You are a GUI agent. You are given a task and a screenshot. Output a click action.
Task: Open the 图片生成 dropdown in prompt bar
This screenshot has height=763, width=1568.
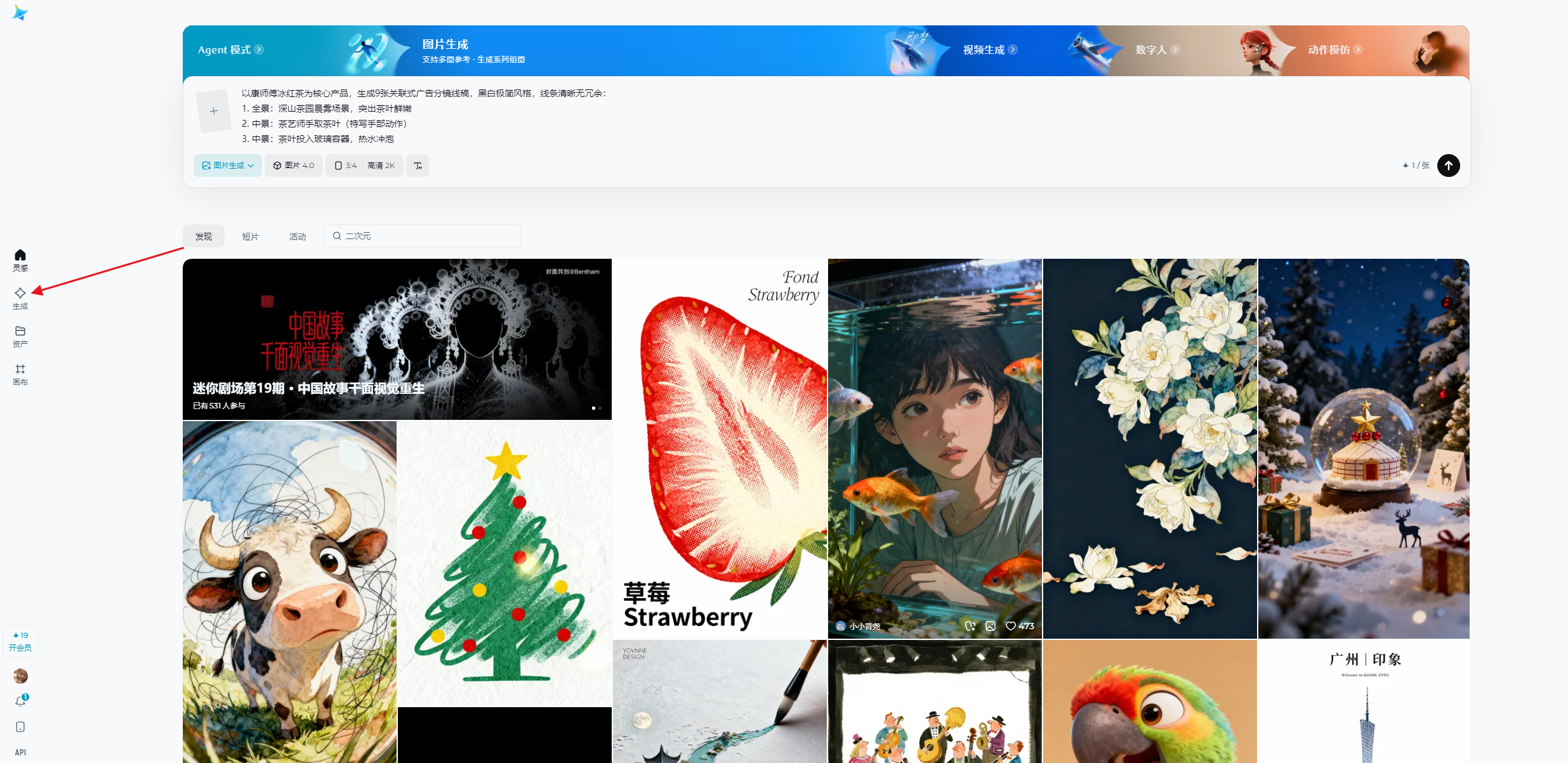(x=227, y=165)
